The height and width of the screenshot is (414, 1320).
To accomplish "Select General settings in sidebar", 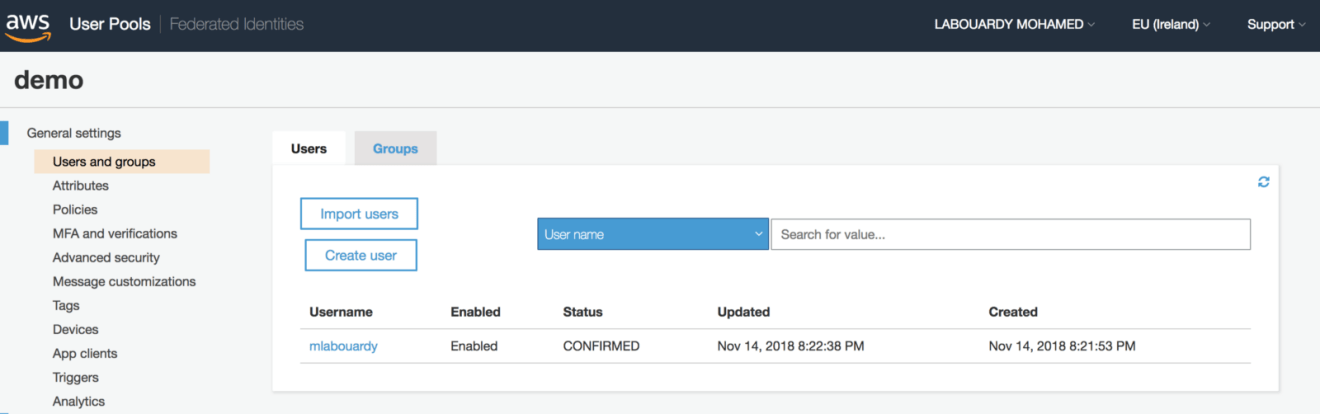I will coord(74,133).
